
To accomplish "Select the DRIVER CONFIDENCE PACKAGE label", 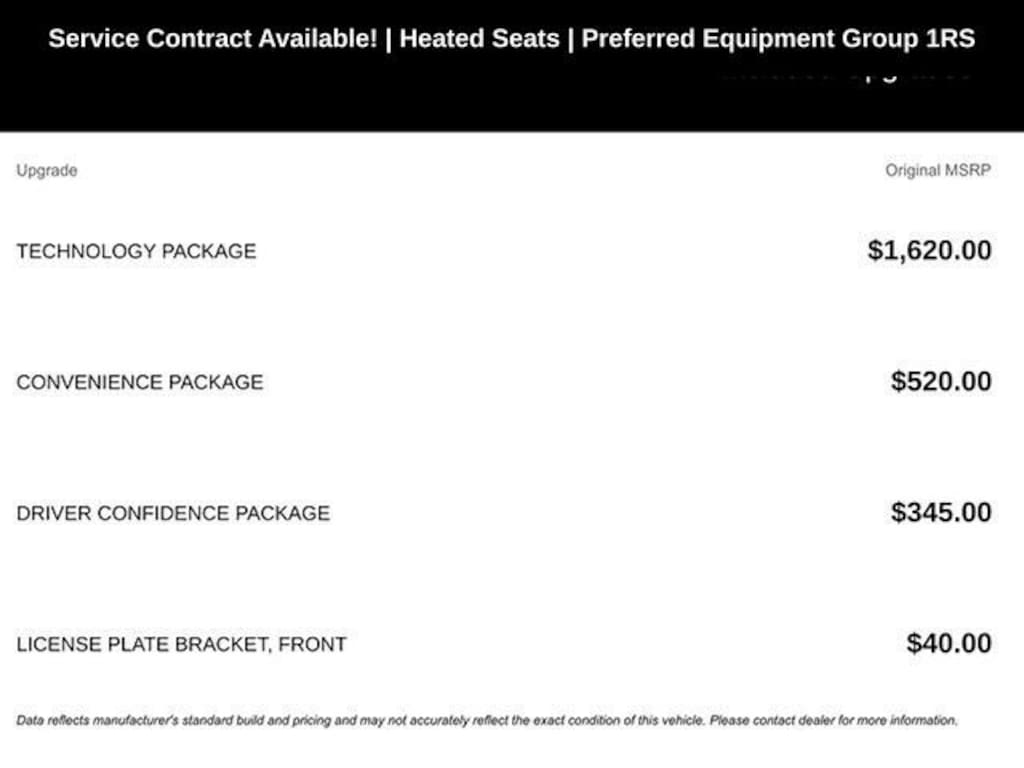I will point(173,513).
